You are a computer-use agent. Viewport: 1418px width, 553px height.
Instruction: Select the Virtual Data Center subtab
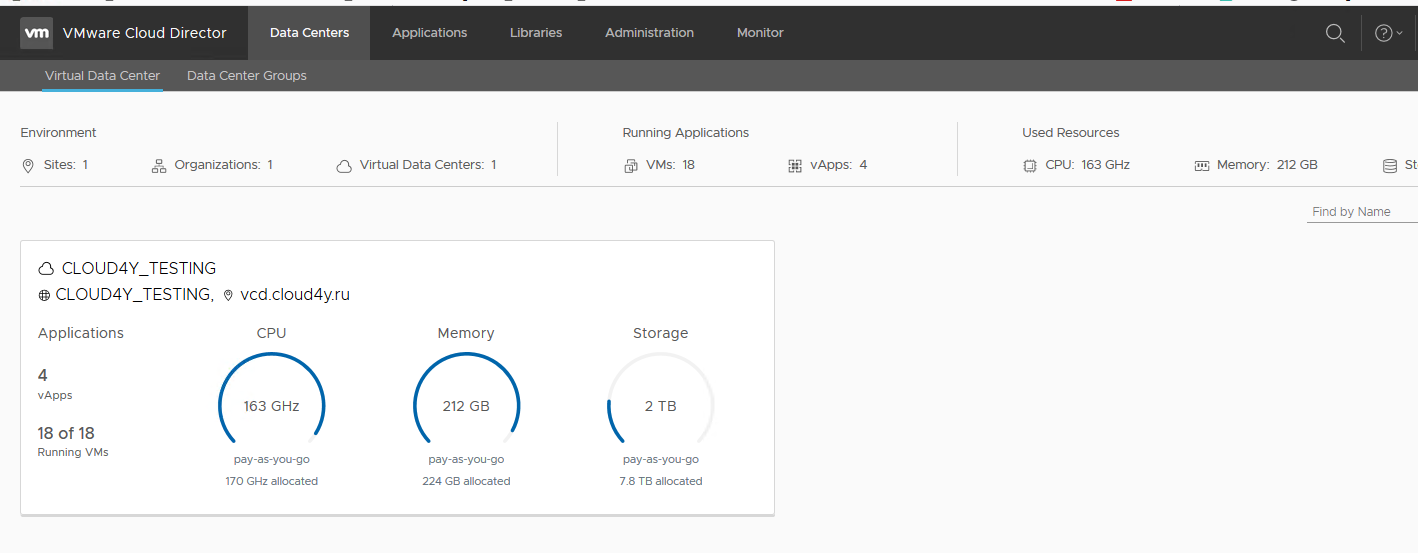(102, 76)
